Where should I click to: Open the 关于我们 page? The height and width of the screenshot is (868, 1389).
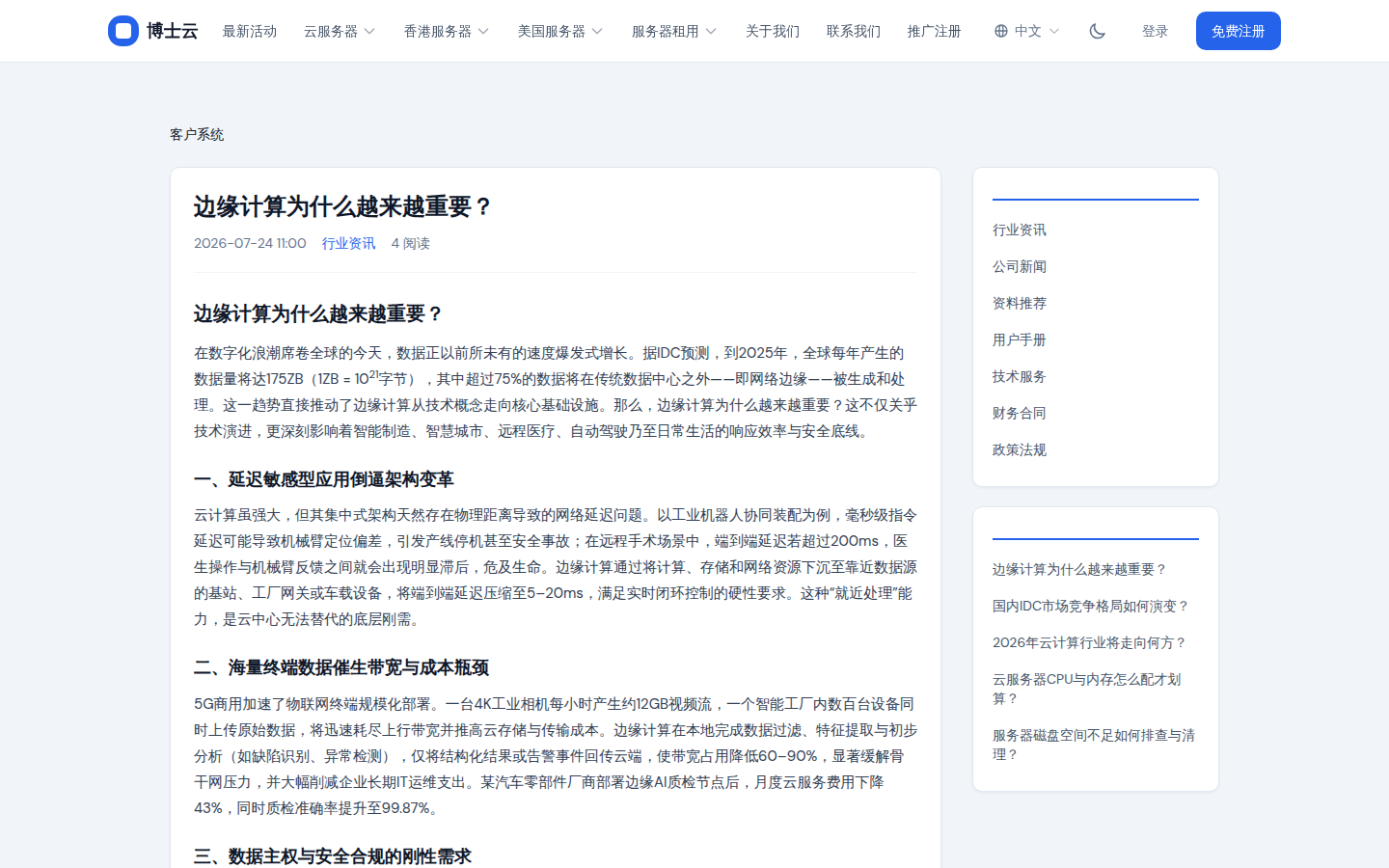point(773,31)
